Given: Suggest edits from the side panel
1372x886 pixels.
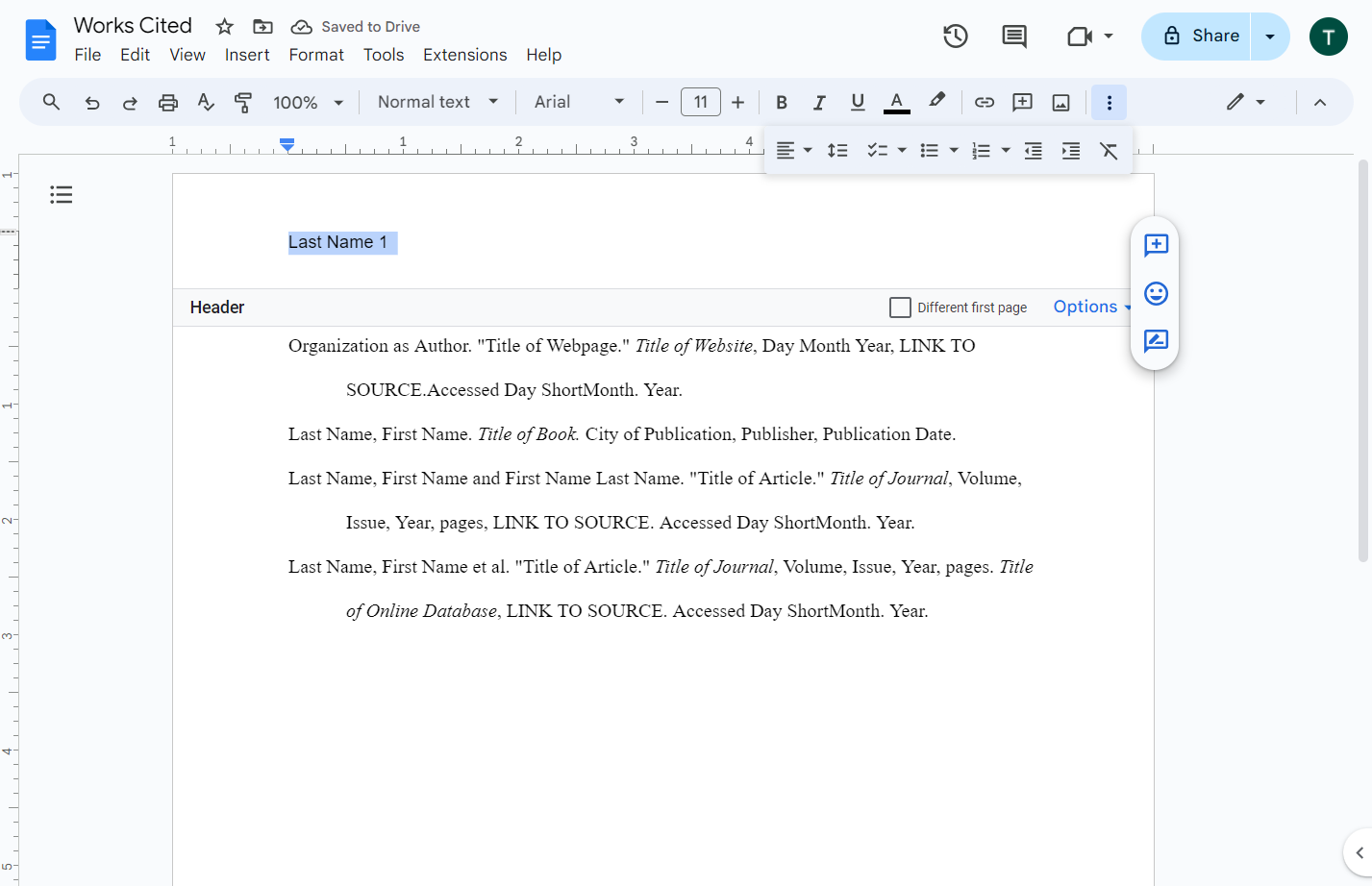Looking at the screenshot, I should (x=1156, y=341).
